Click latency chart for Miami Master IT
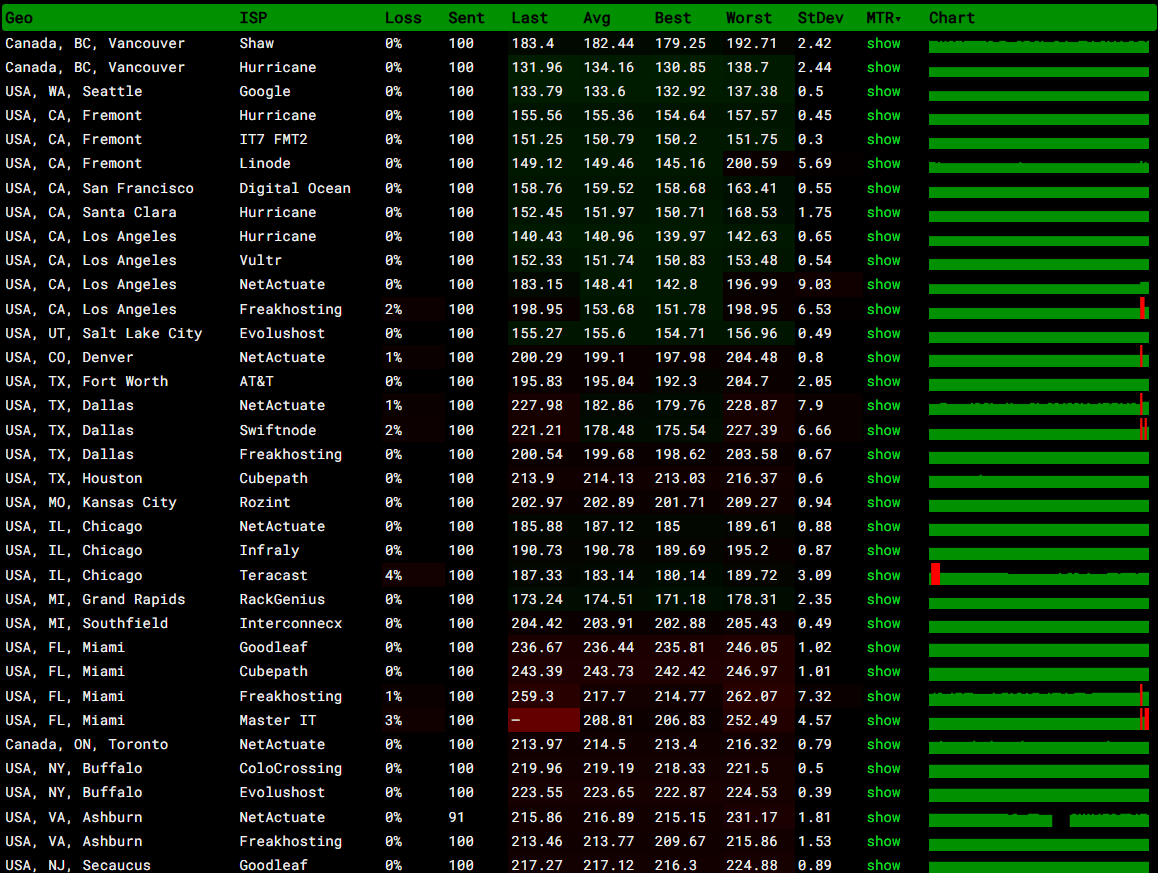 (1039, 720)
